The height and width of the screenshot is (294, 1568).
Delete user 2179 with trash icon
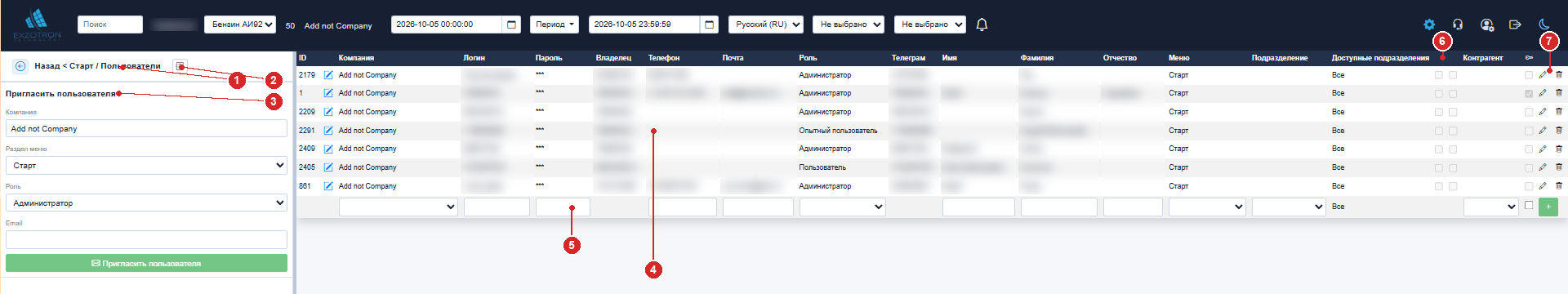point(1558,75)
